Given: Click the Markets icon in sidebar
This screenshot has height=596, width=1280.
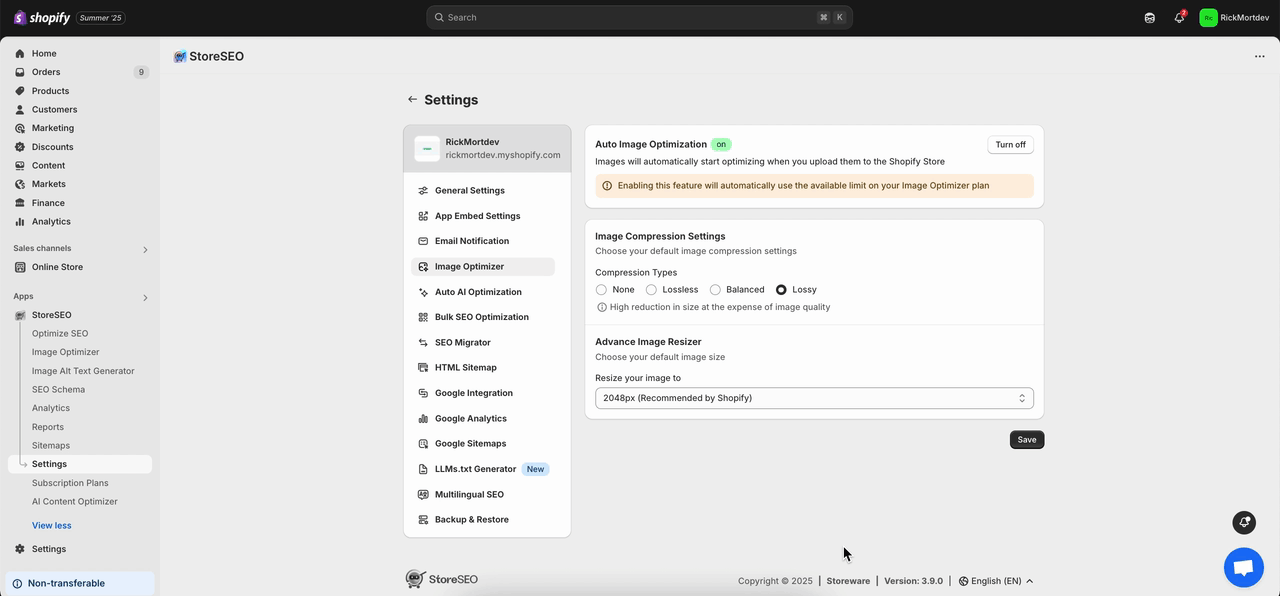Looking at the screenshot, I should point(20,184).
